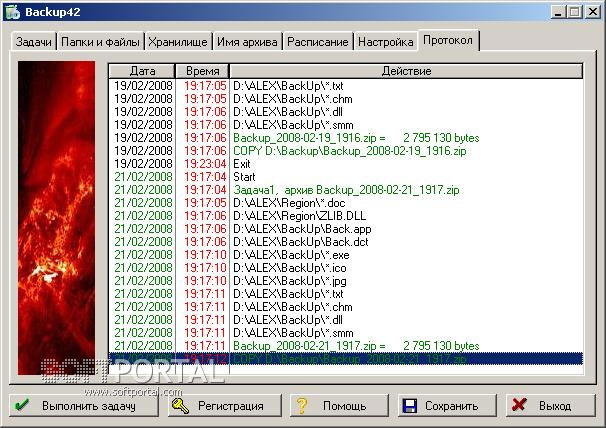Select the Start log entry at 19:17:04
Image resolution: width=606 pixels, height=428 pixels.
[346, 177]
